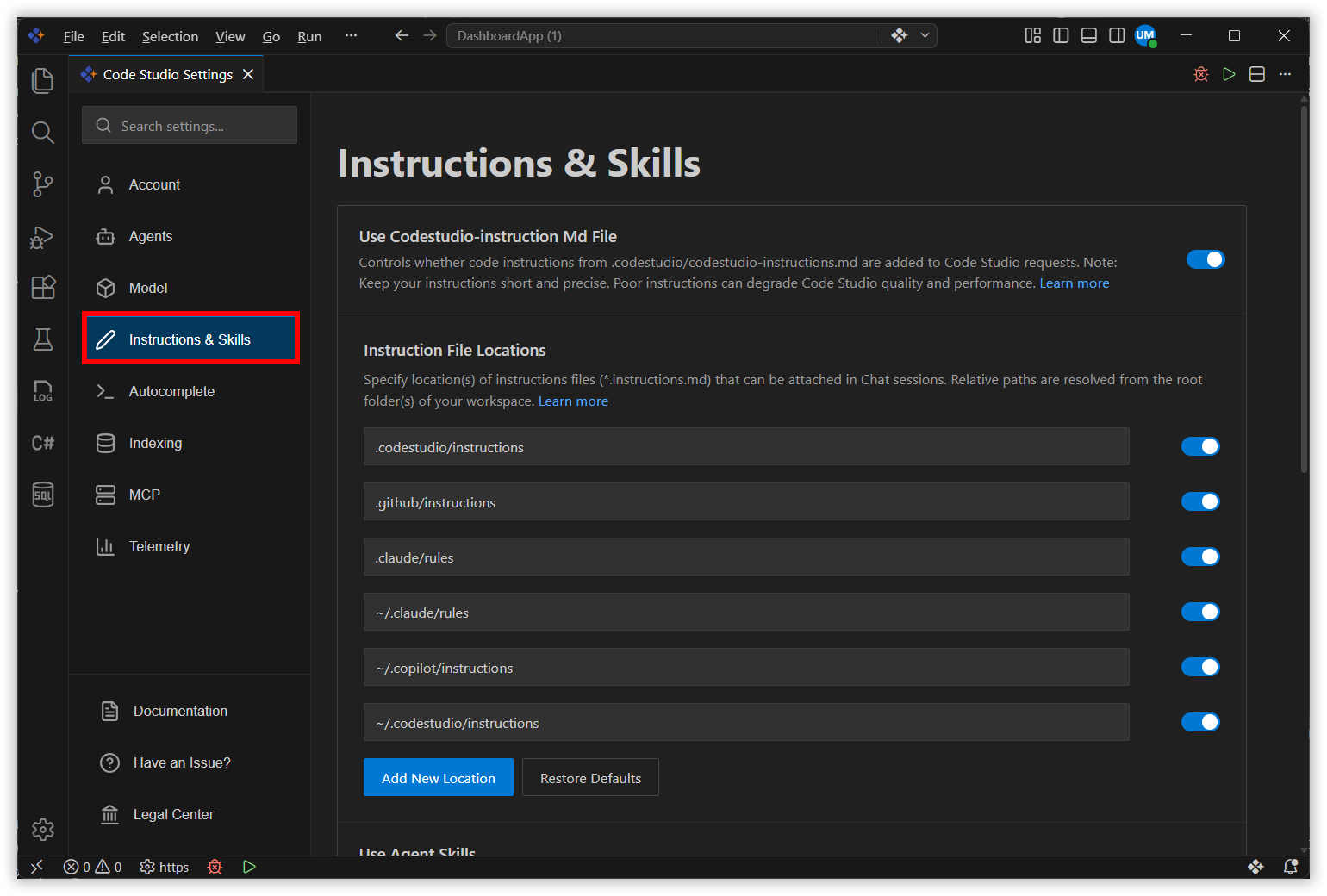Viewport: 1327px width, 896px height.
Task: Click the run play icon in status bar
Action: 249,867
